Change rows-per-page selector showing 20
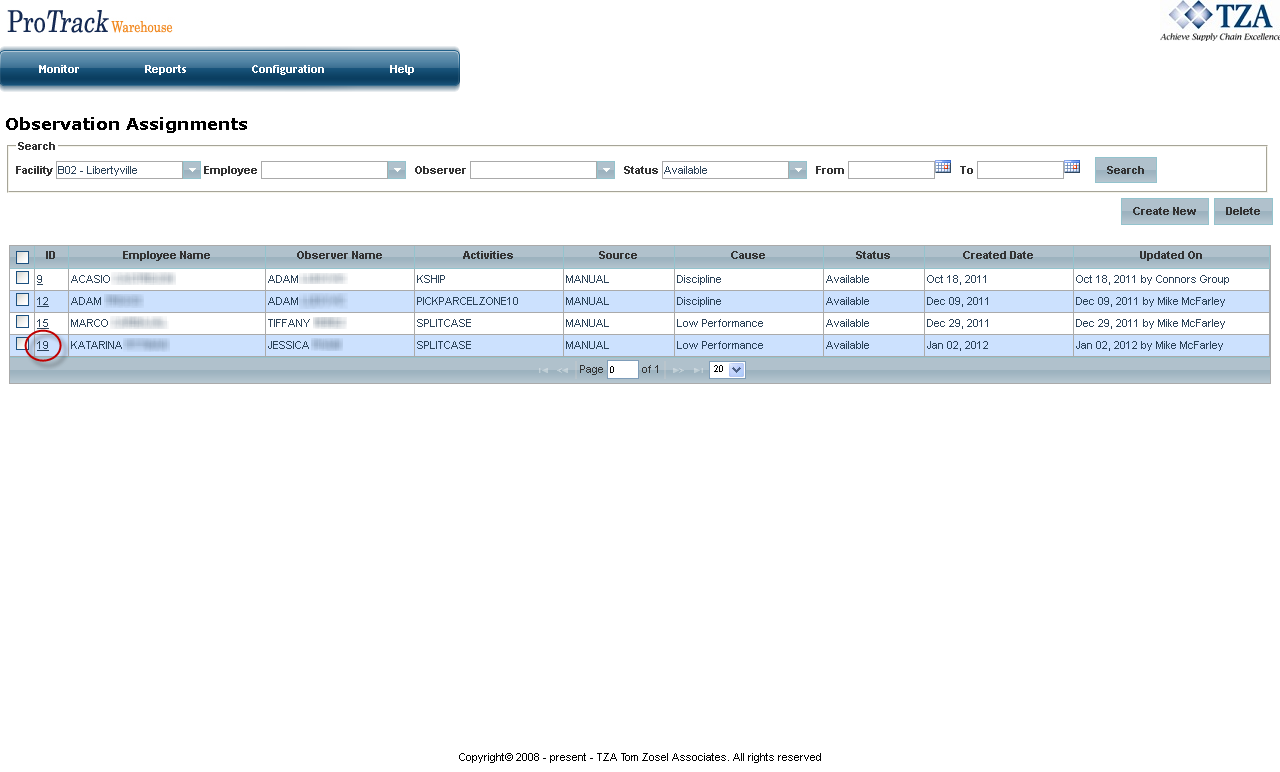Image resolution: width=1280 pixels, height=772 pixels. pyautogui.click(x=727, y=370)
